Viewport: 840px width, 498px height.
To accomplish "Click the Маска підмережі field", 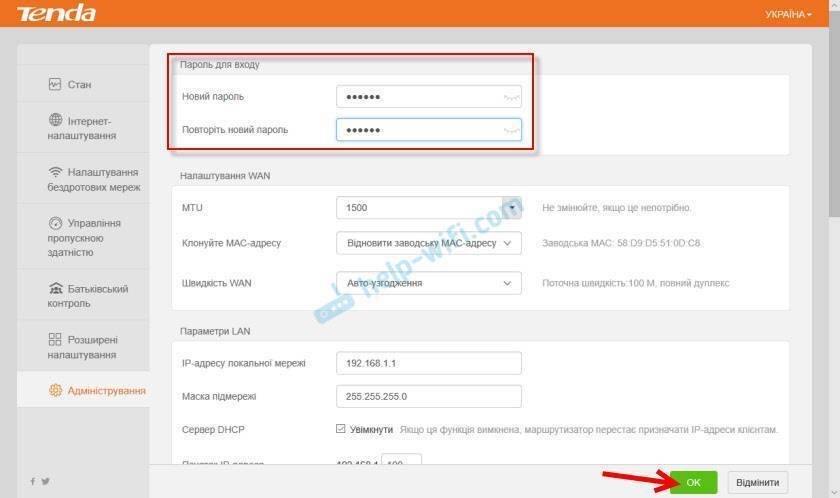I will coord(429,396).
